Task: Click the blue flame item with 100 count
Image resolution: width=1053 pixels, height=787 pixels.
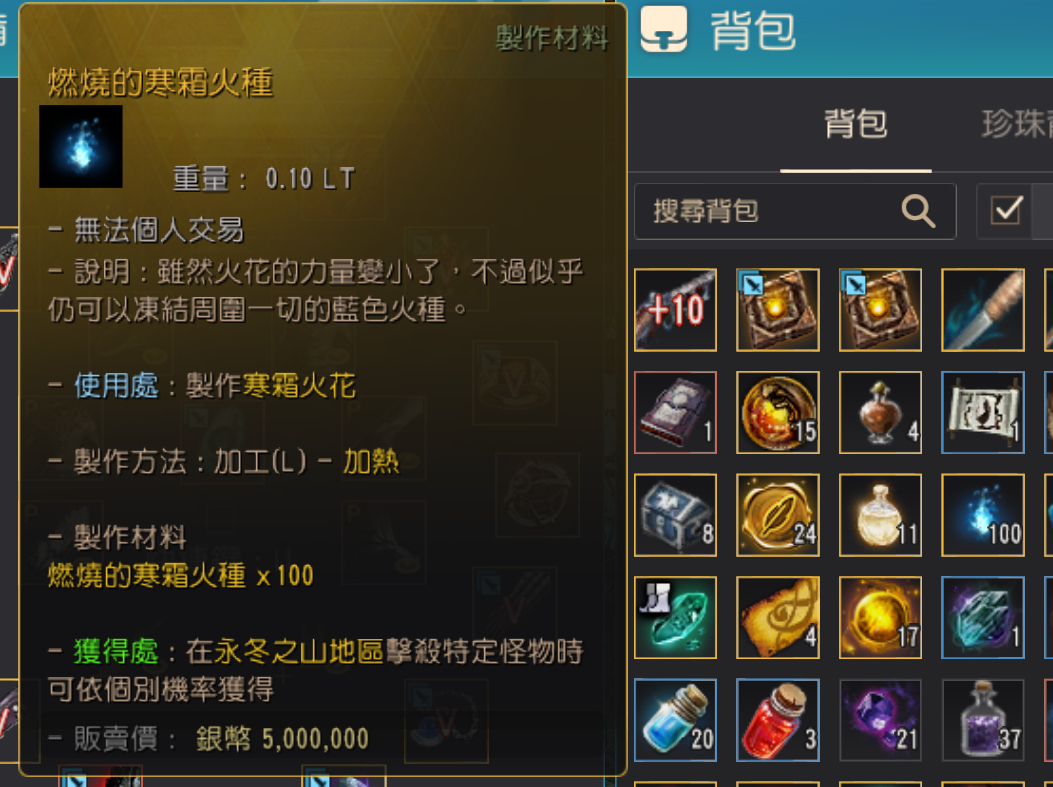Action: point(982,515)
